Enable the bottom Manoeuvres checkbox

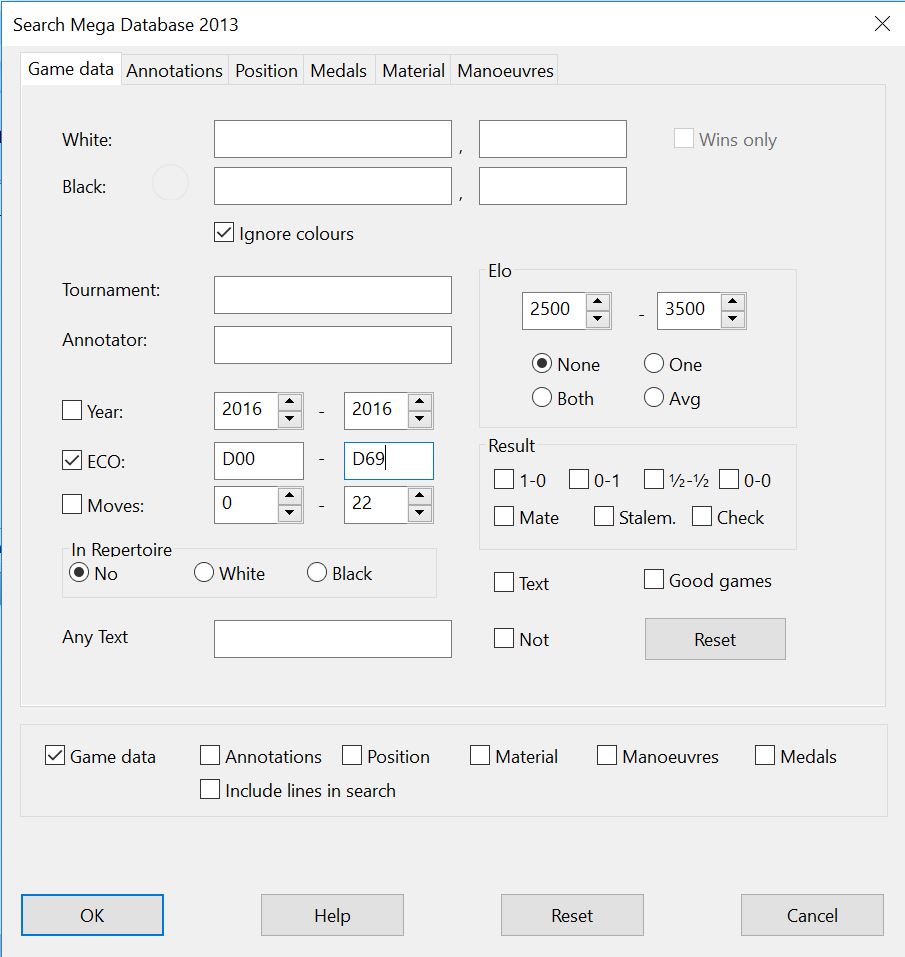pyautogui.click(x=607, y=756)
